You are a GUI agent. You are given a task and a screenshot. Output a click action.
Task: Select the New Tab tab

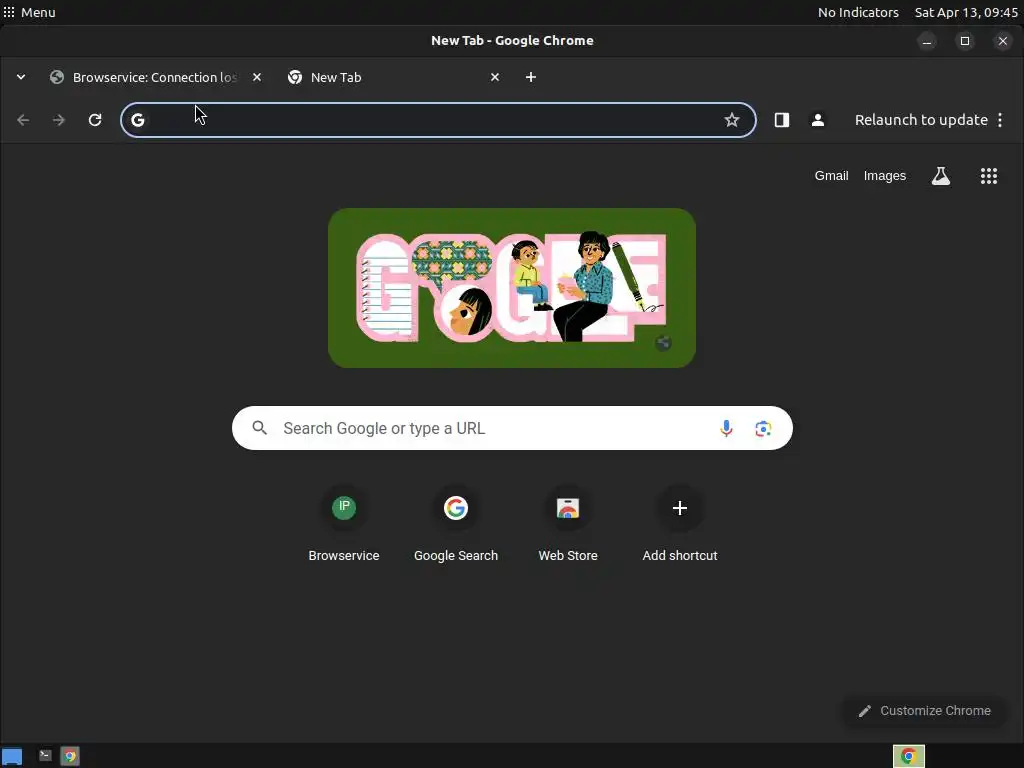(x=393, y=77)
